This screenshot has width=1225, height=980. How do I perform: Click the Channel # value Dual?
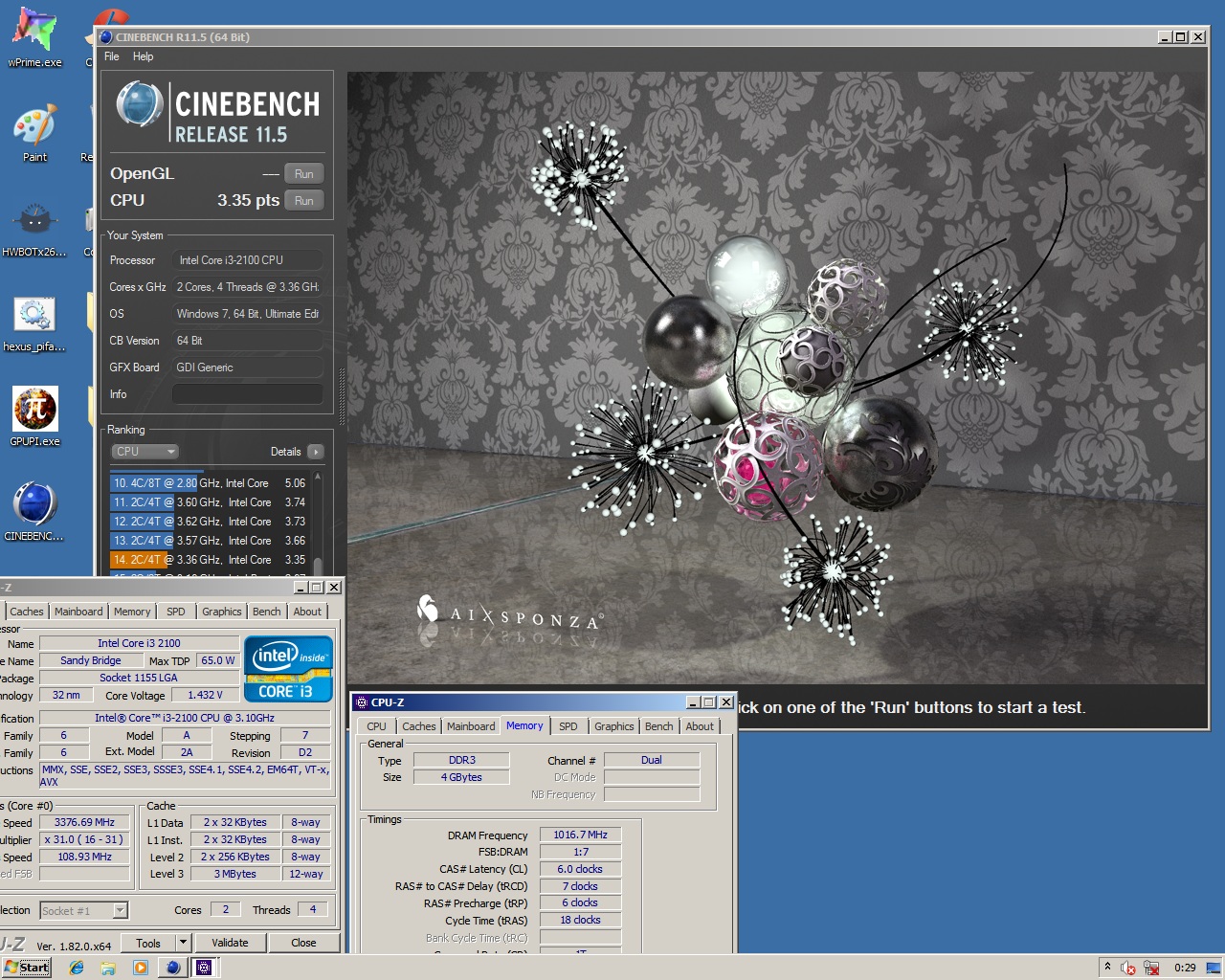pos(652,760)
